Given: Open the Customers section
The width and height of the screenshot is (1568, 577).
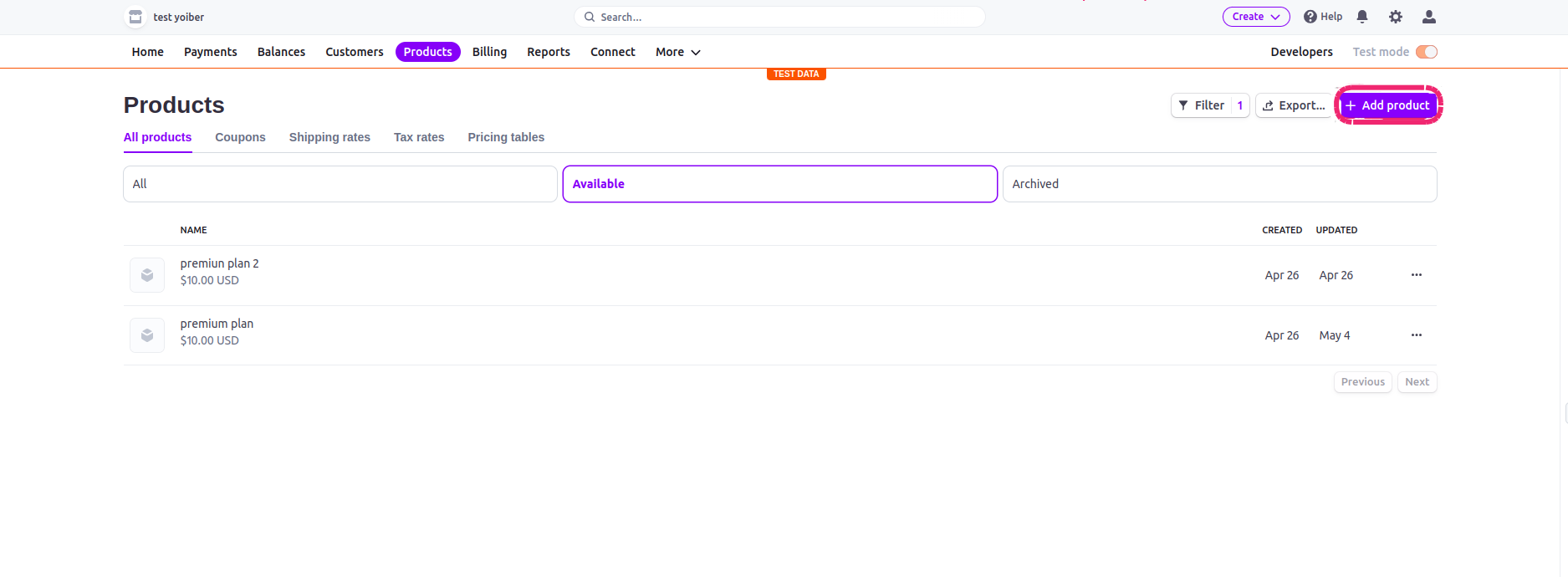Looking at the screenshot, I should 355,52.
